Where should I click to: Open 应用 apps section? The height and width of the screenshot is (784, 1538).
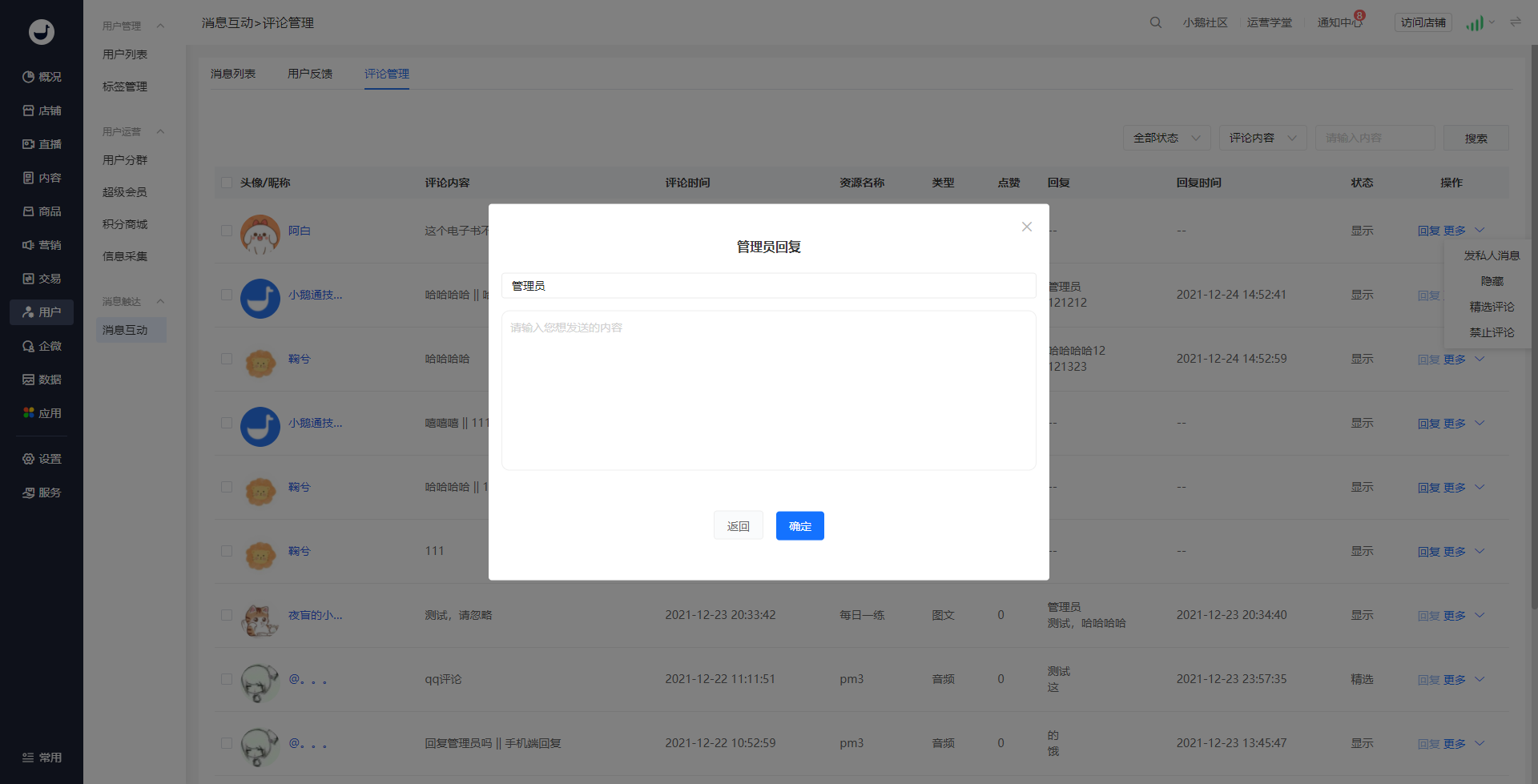click(x=42, y=413)
